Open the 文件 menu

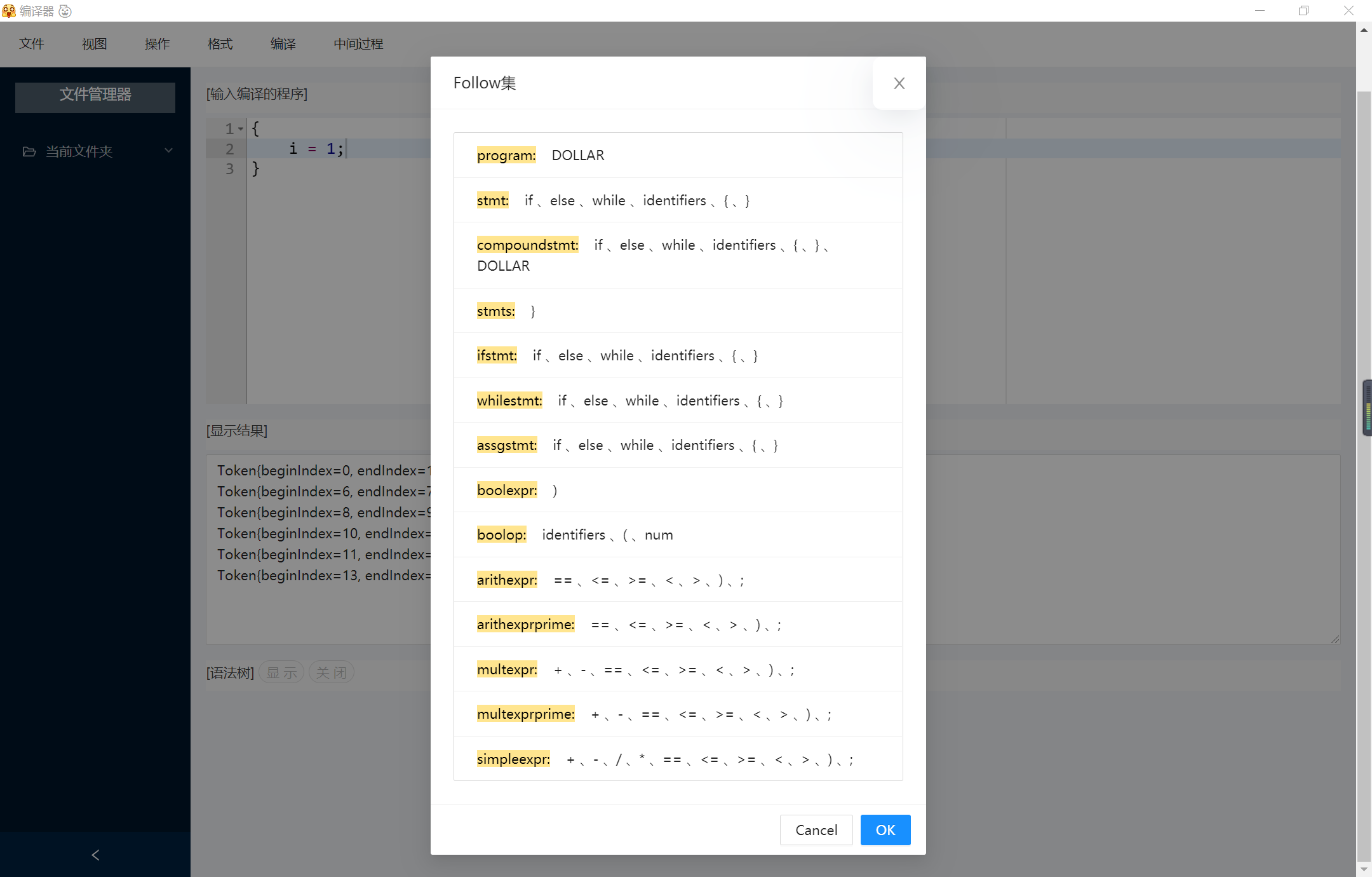(x=32, y=44)
